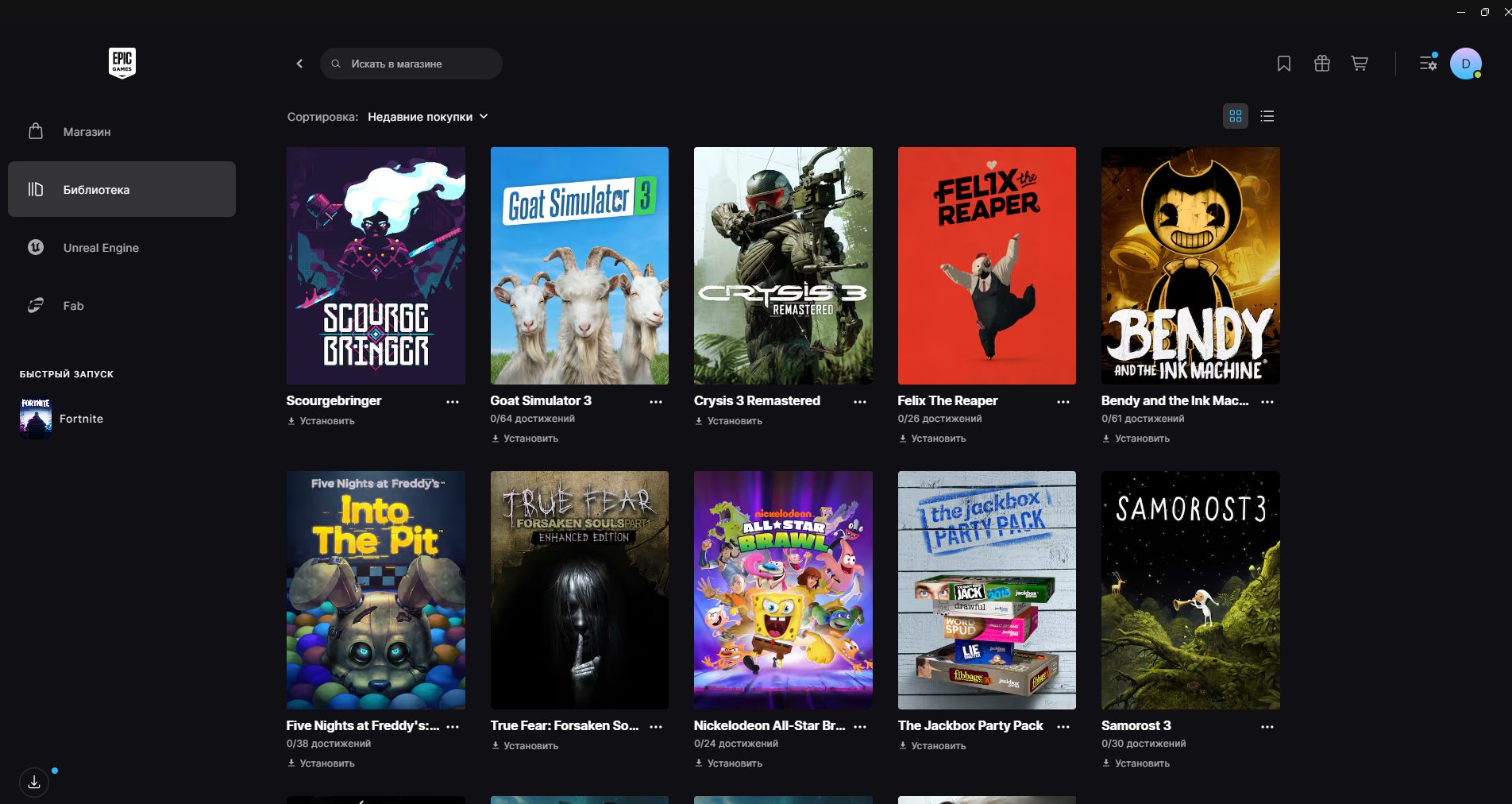Open more options for The Jackbox Party Pack
This screenshot has height=804, width=1512.
tap(1063, 727)
